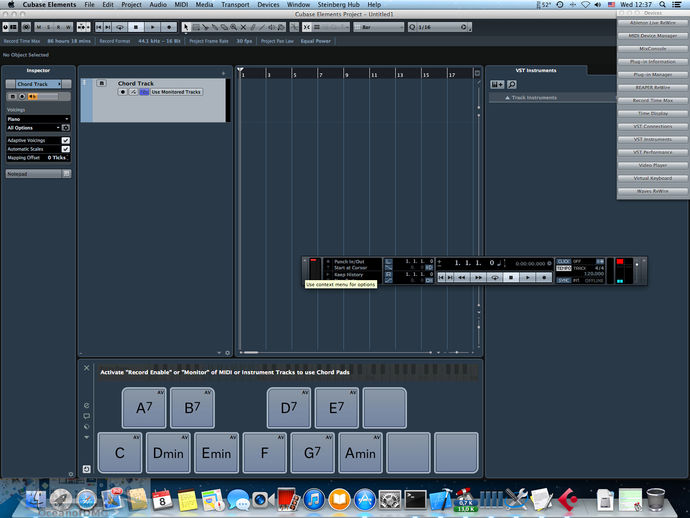The width and height of the screenshot is (690, 518).
Task: Click Video Player in Devices panel
Action: pos(653,165)
